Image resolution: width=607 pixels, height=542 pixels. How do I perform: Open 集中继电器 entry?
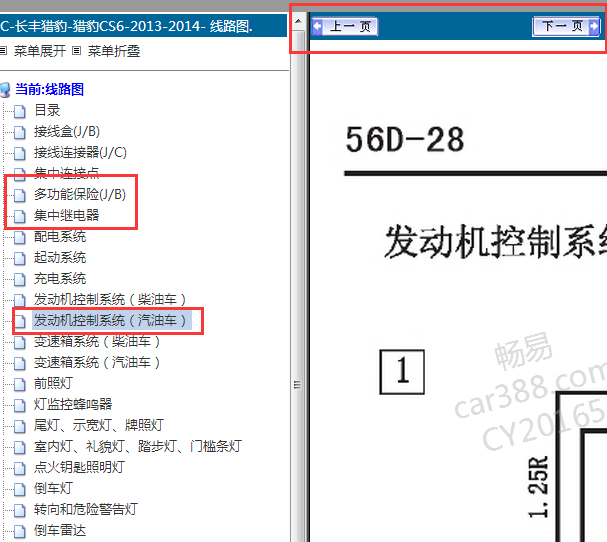pos(67,215)
